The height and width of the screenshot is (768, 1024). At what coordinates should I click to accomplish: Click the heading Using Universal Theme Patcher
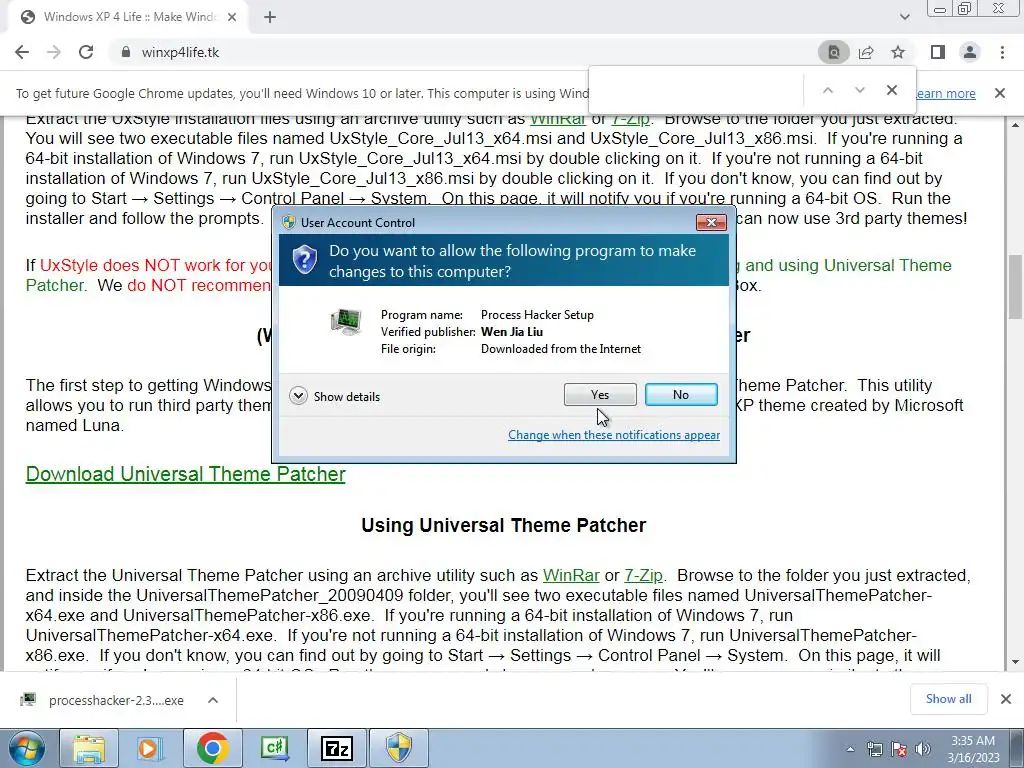point(504,526)
